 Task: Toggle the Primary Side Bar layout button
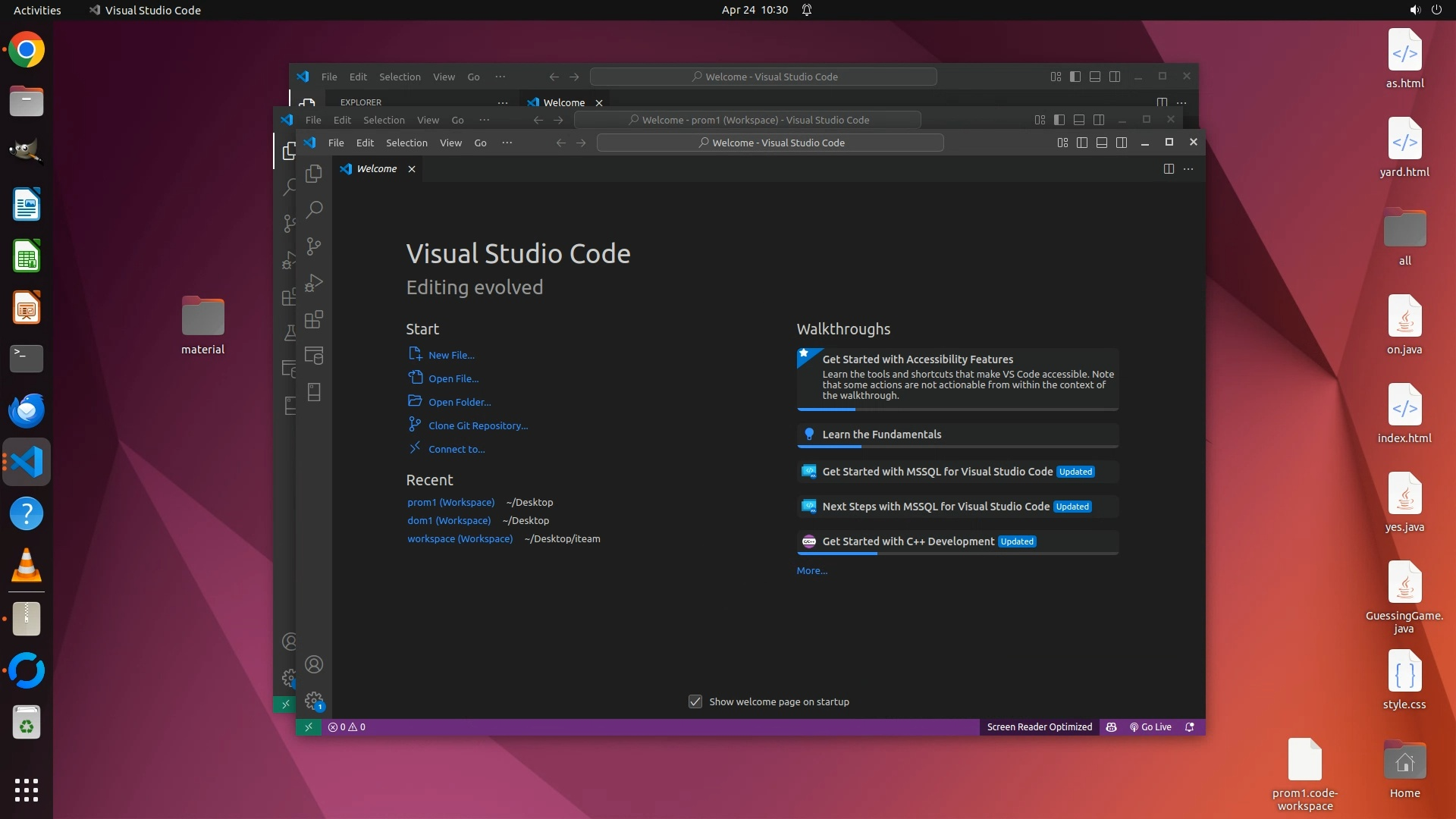click(1082, 143)
